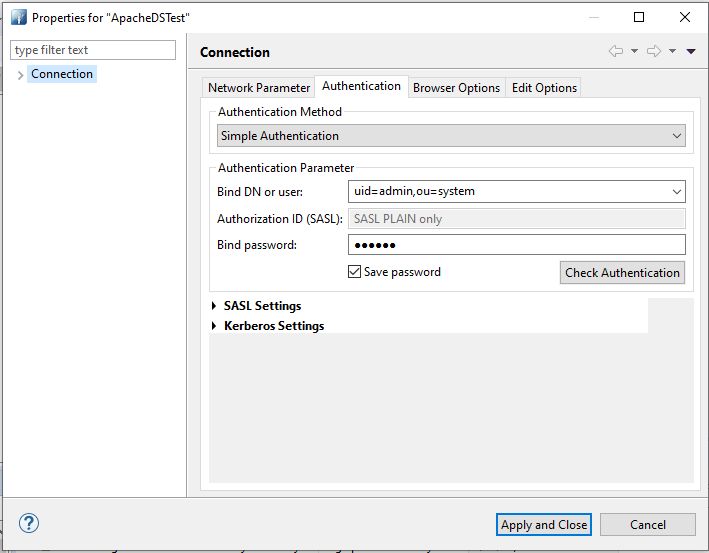Open the view menu triangle icon

[691, 51]
